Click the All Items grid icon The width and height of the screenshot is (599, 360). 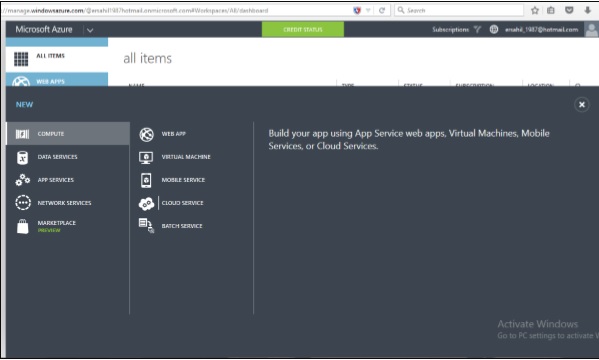tap(21, 59)
